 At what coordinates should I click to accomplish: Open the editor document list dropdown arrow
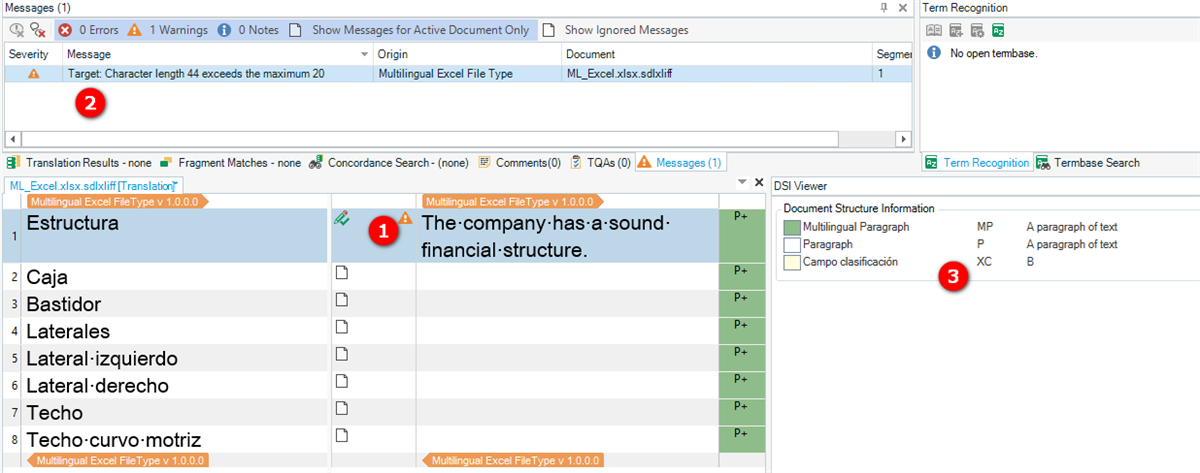click(741, 182)
